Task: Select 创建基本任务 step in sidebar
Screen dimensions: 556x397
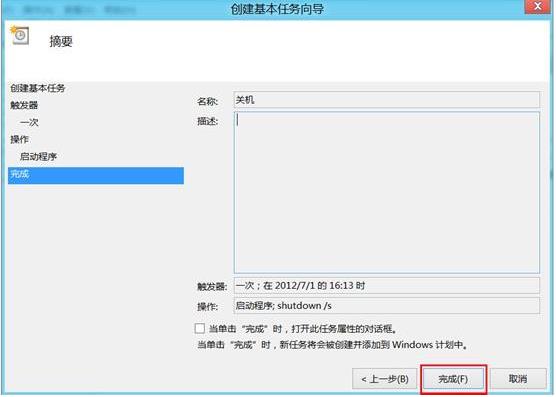Action: pyautogui.click(x=38, y=88)
